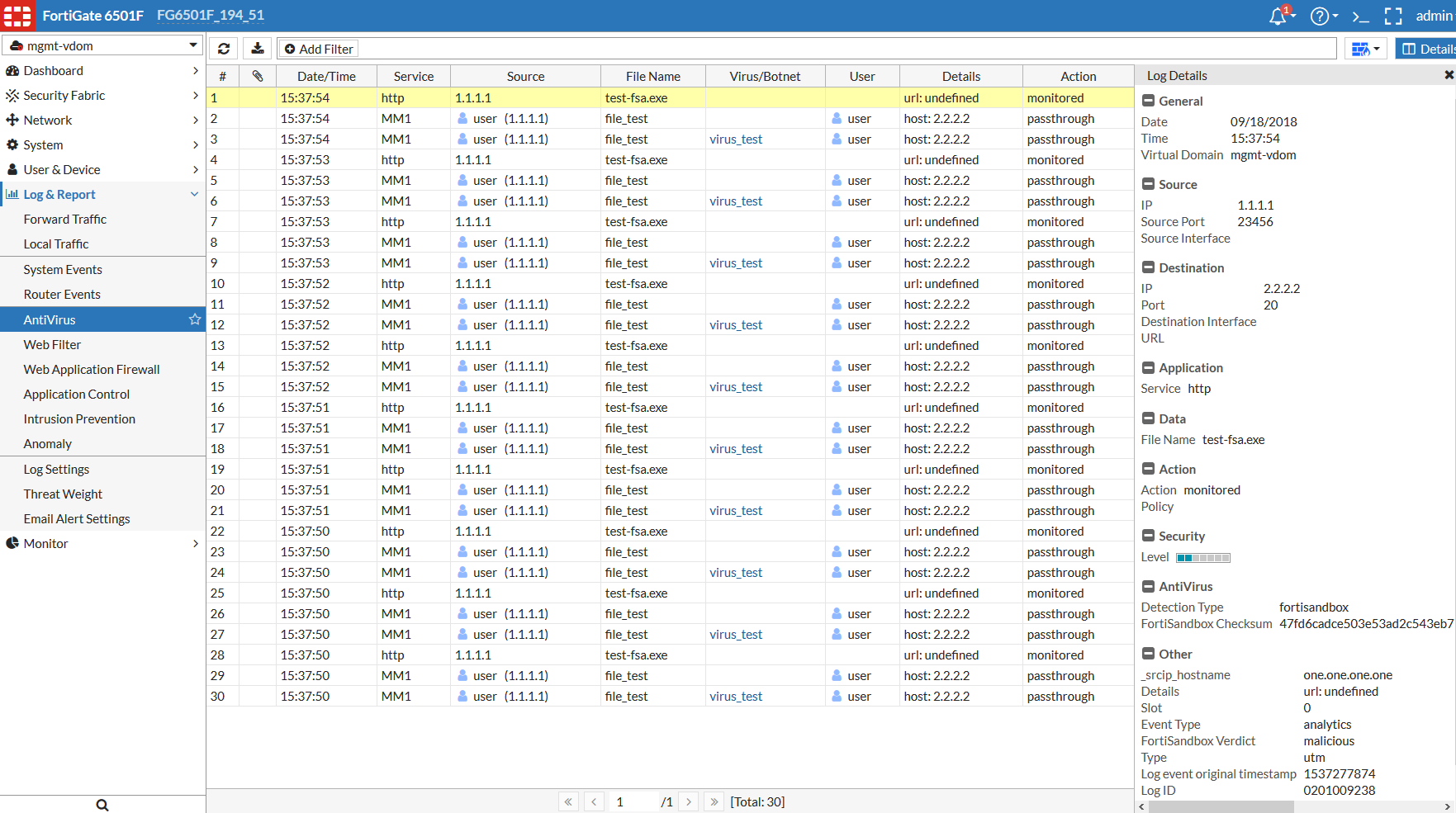The image size is (1456, 813).
Task: Collapse the Action section
Action: click(1148, 469)
